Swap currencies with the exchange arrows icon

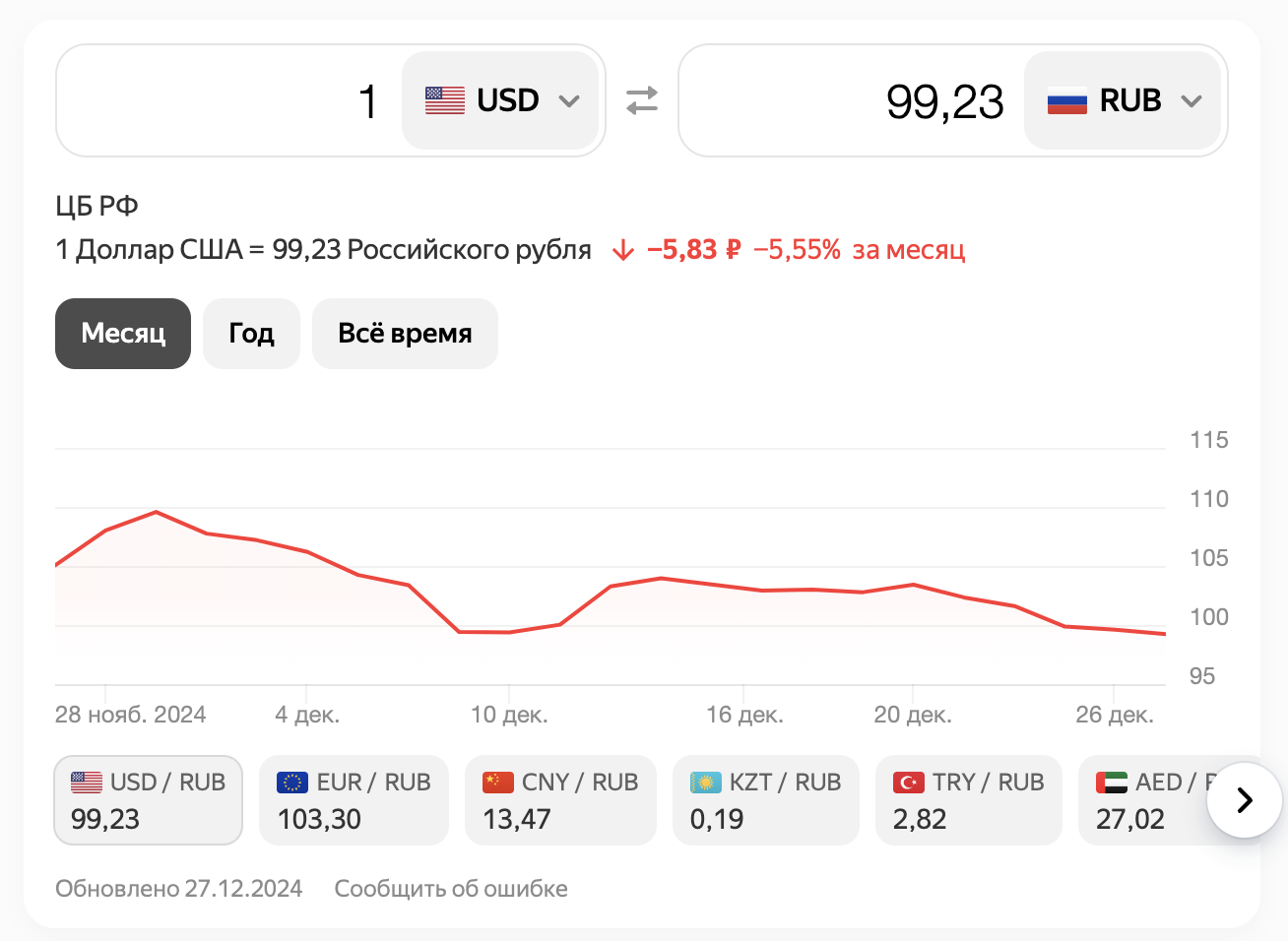point(642,100)
